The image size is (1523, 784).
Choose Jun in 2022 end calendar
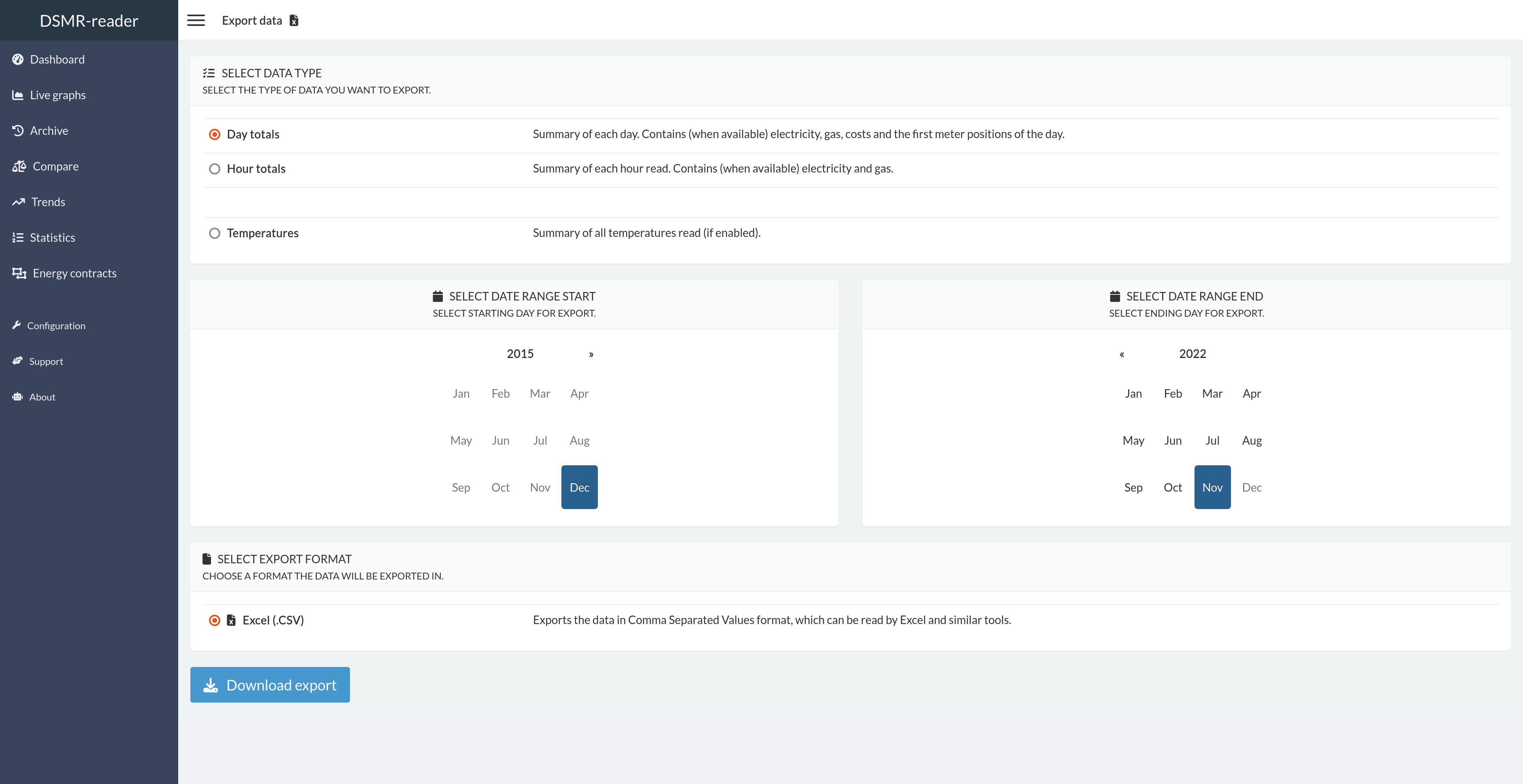click(x=1173, y=441)
